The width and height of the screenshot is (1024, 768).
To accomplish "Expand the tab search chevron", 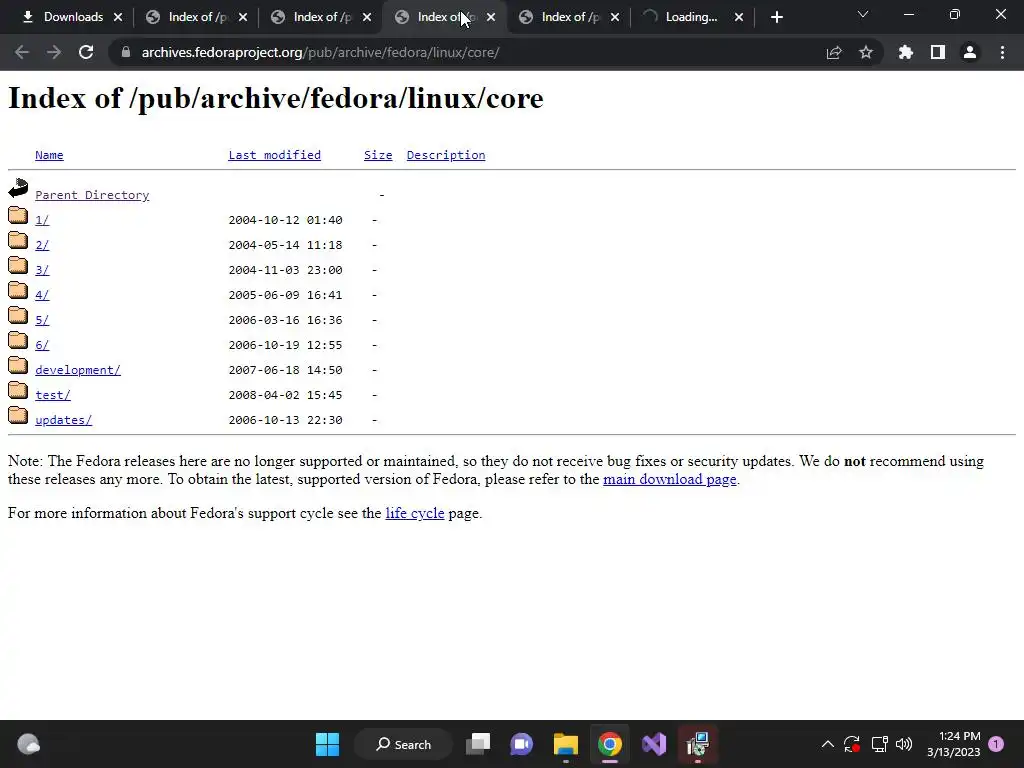I will point(863,14).
